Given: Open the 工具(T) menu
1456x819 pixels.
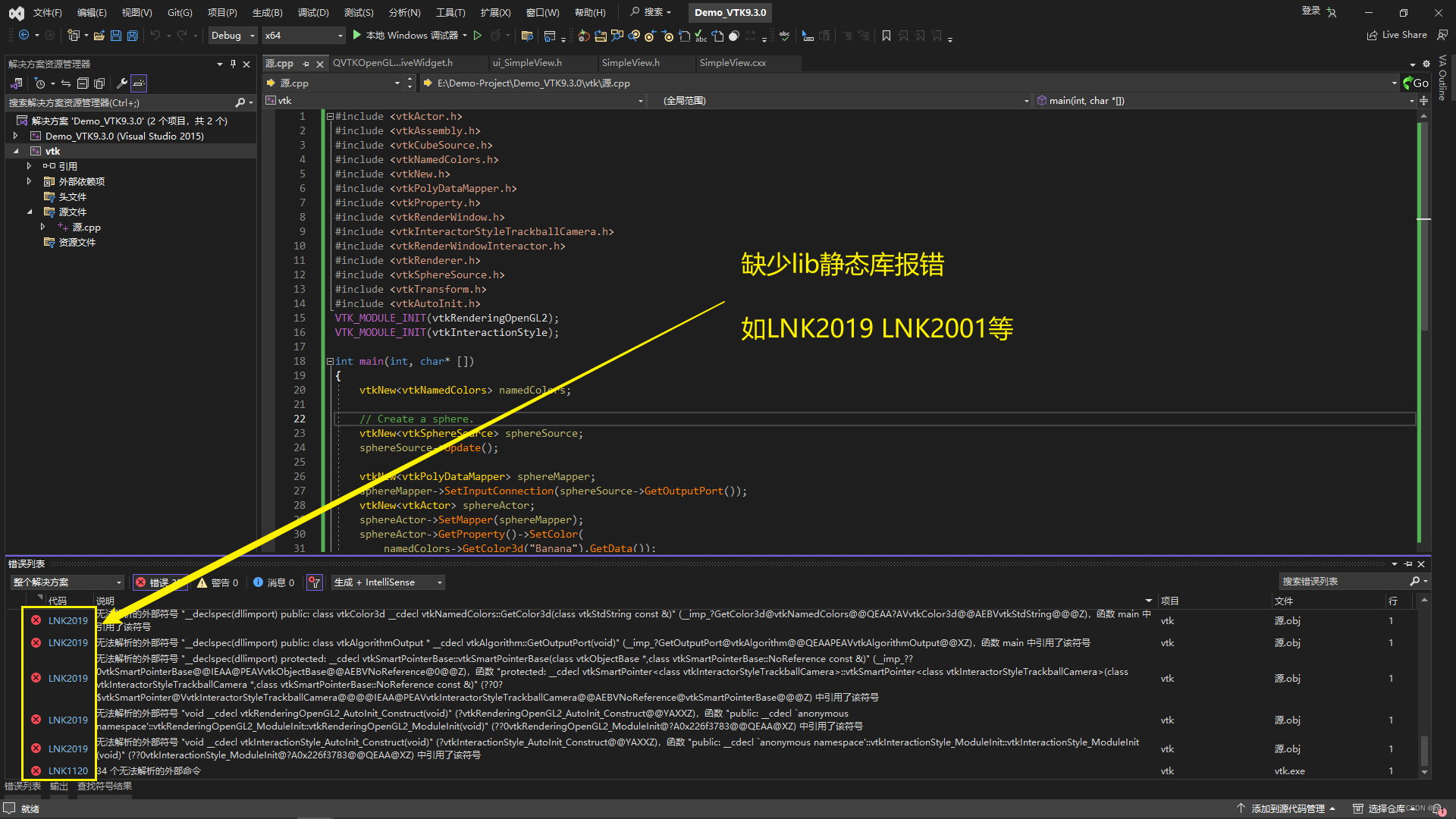Looking at the screenshot, I should (450, 12).
